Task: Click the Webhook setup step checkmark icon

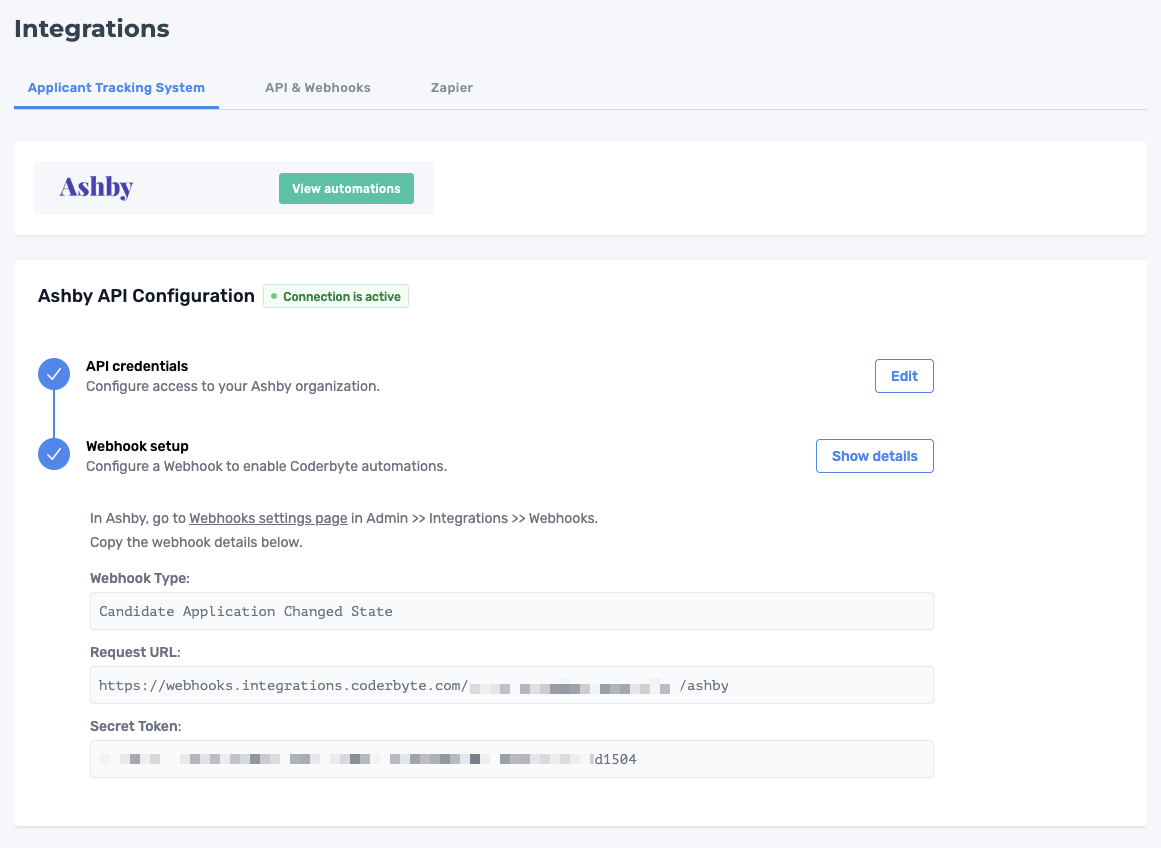Action: (54, 454)
